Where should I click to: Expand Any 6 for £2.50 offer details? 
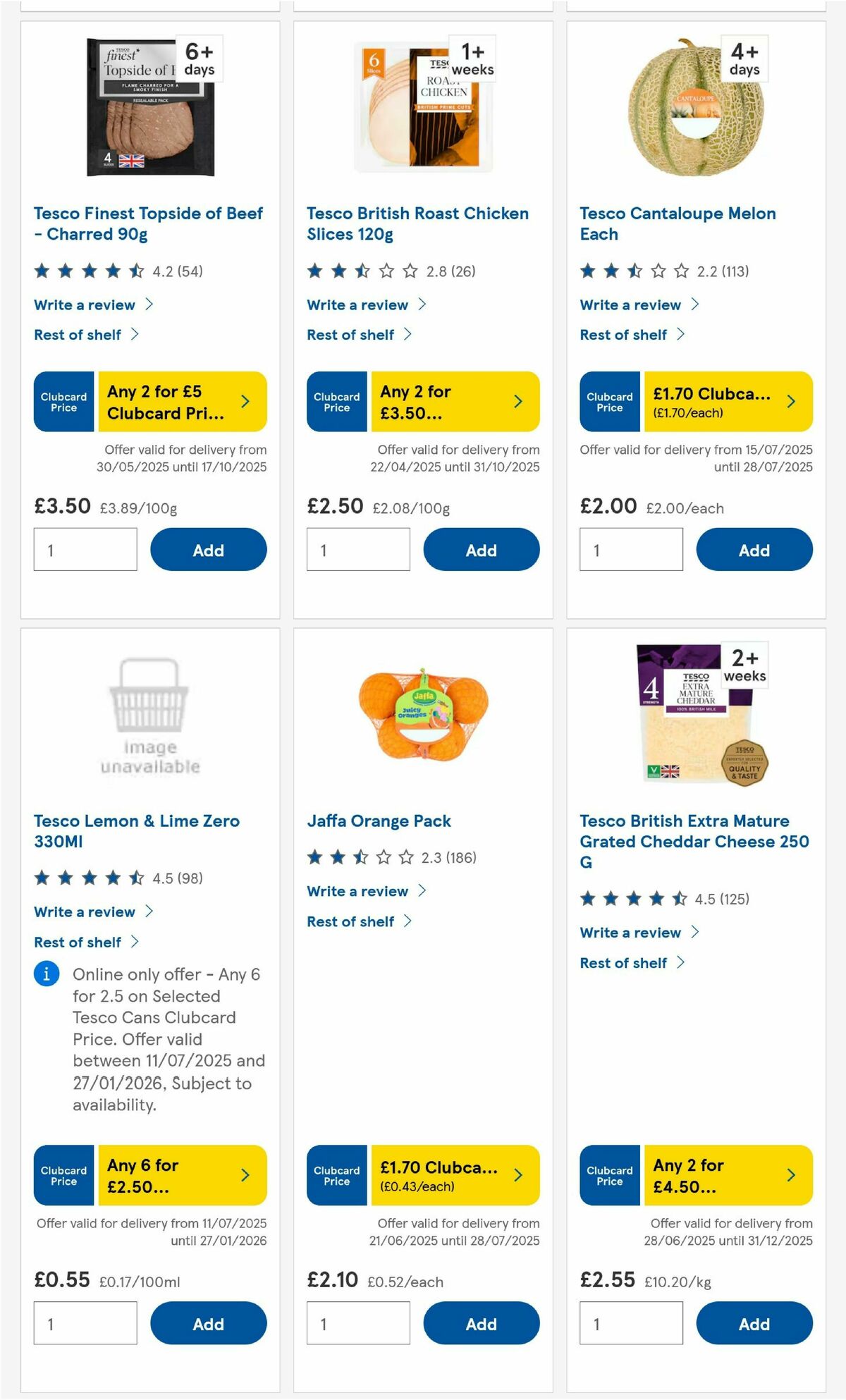[x=182, y=1176]
